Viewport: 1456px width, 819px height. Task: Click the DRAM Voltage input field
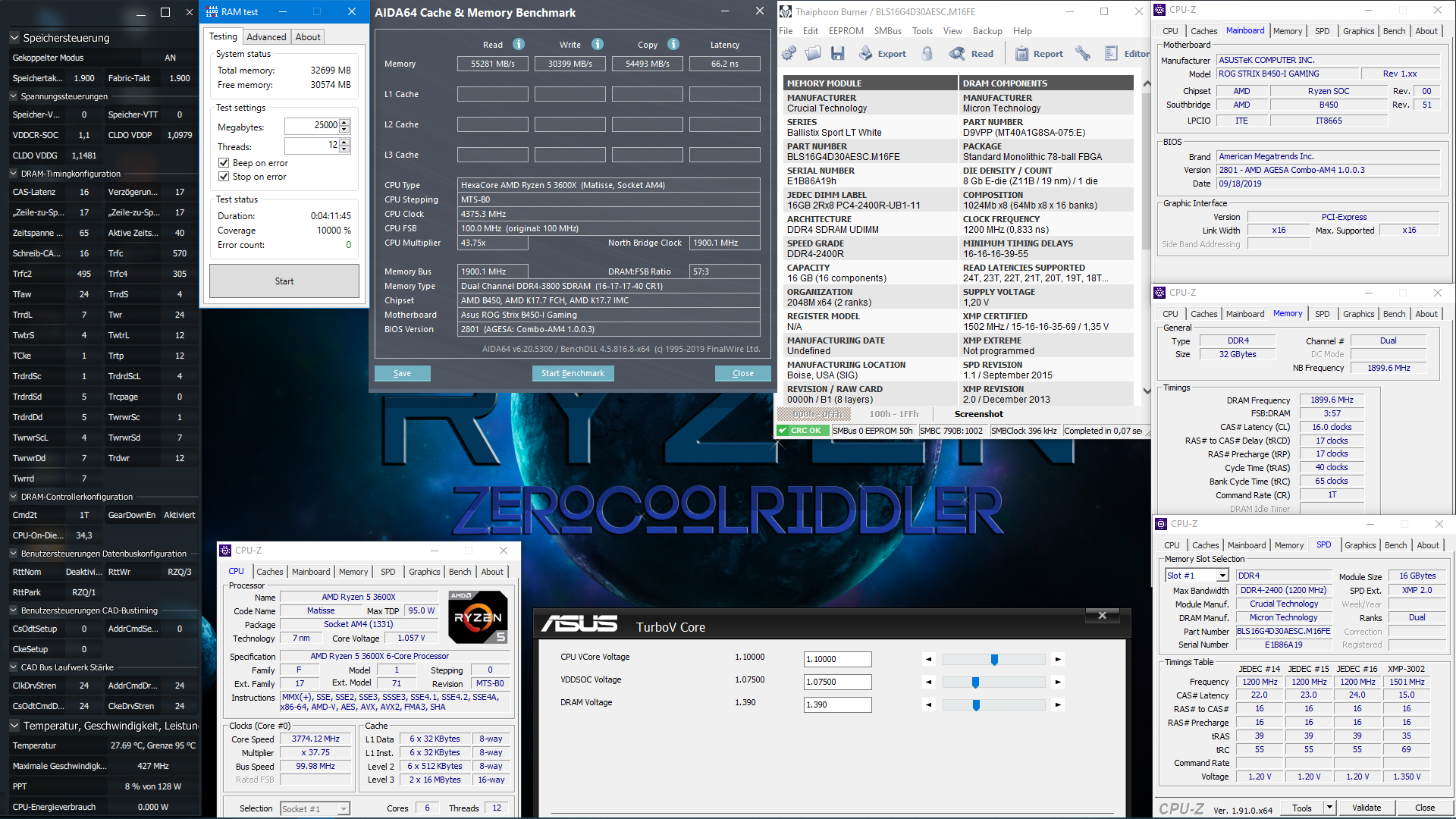tap(837, 704)
